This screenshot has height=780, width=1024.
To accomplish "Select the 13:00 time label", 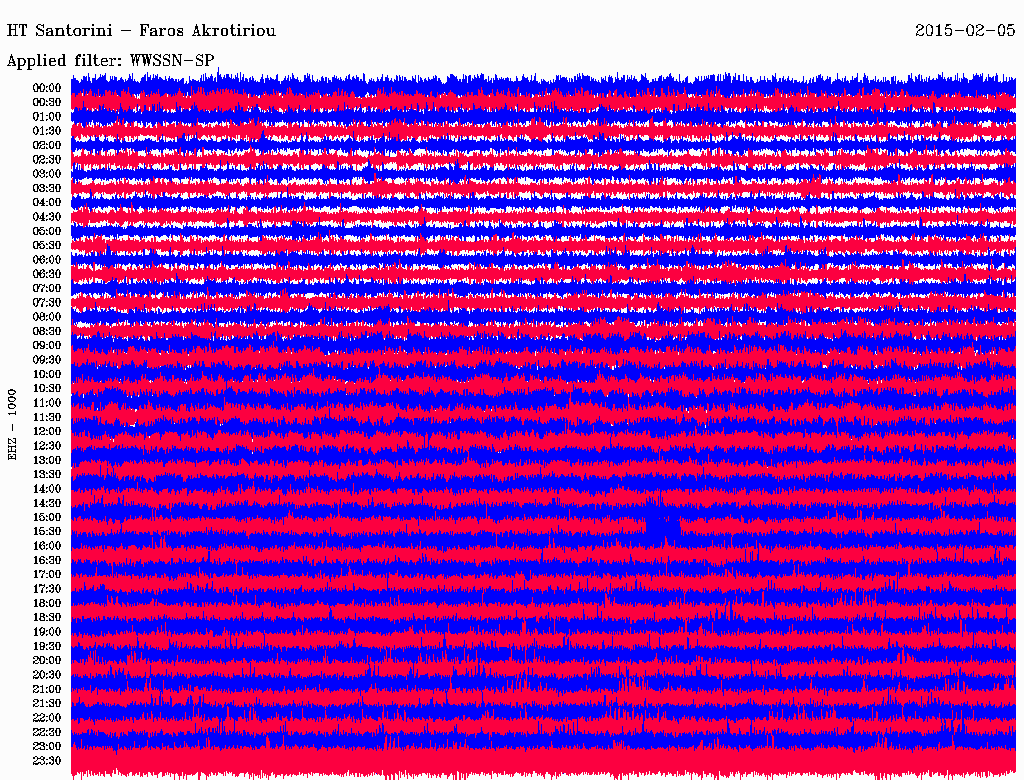I will pyautogui.click(x=46, y=461).
